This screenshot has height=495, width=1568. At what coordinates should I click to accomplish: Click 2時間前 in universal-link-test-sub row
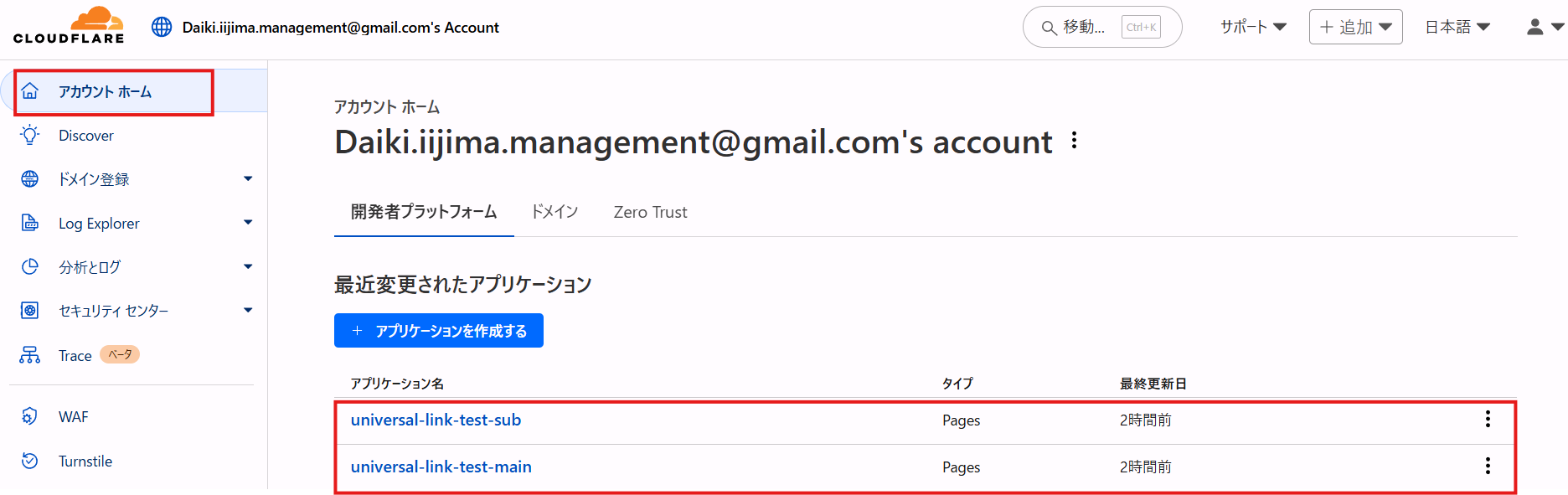coord(1146,420)
